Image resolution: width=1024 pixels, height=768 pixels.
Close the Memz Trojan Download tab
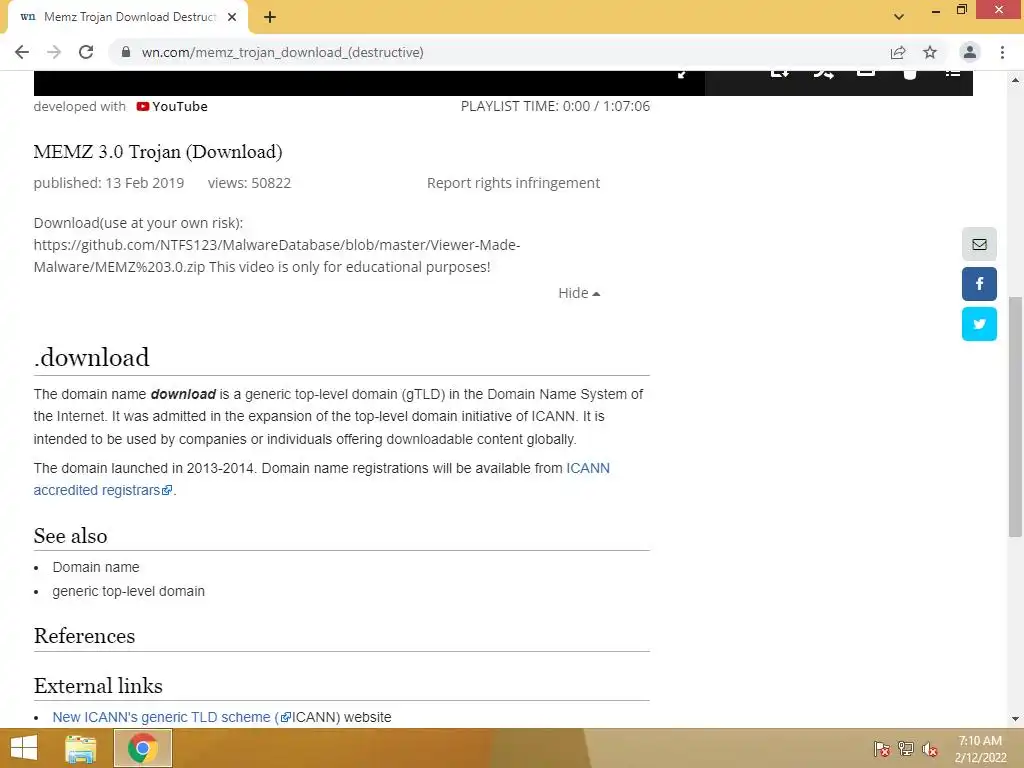pos(232,18)
